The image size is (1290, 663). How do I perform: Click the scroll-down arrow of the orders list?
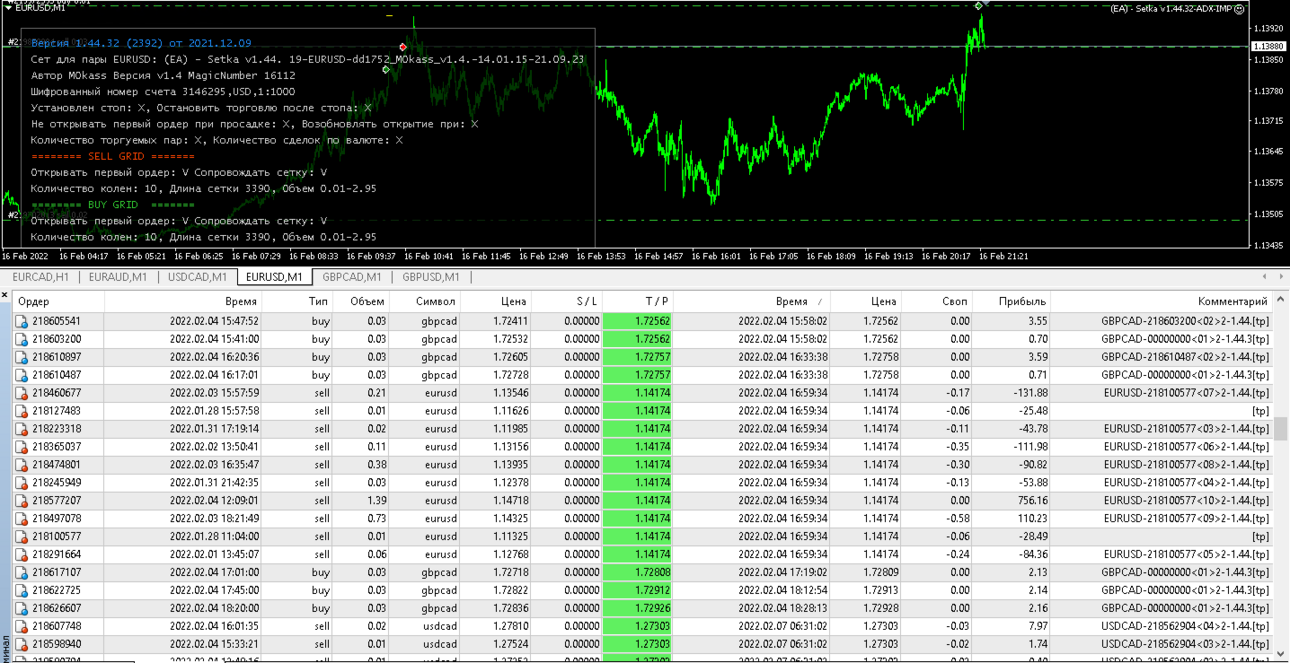pyautogui.click(x=1281, y=655)
